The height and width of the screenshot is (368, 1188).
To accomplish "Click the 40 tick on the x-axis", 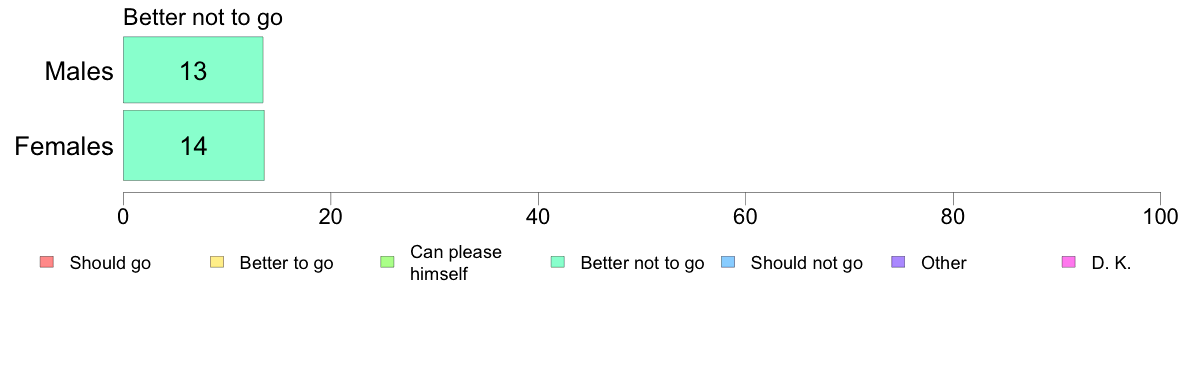I will (538, 216).
